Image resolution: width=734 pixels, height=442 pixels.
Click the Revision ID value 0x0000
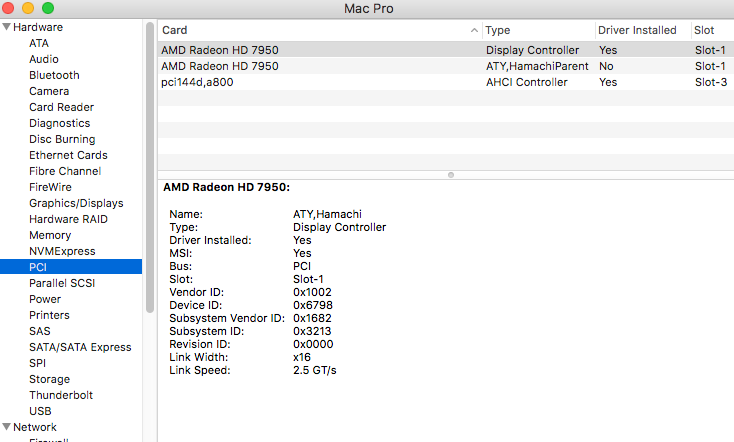[313, 344]
